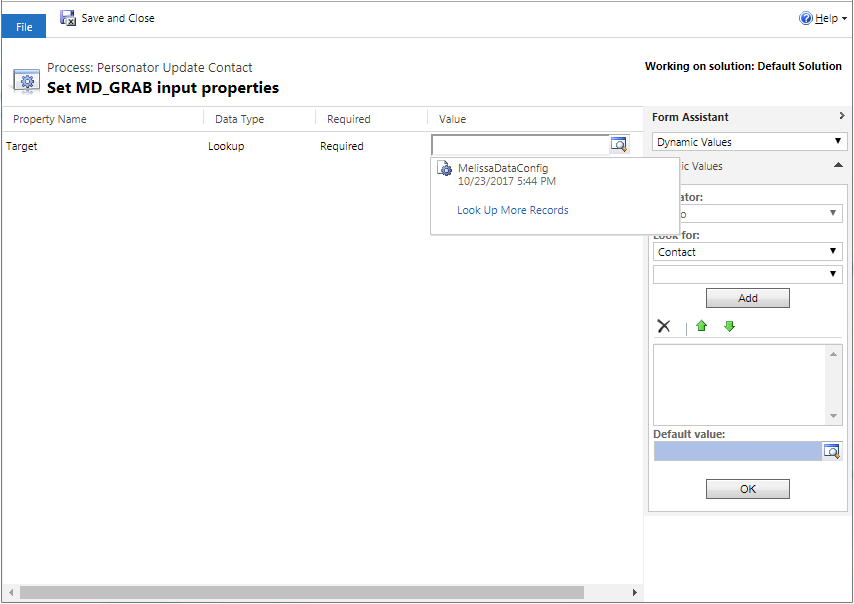Expand the Form Assistant arrow
Screen dimensions: 854x604
[x=841, y=117]
